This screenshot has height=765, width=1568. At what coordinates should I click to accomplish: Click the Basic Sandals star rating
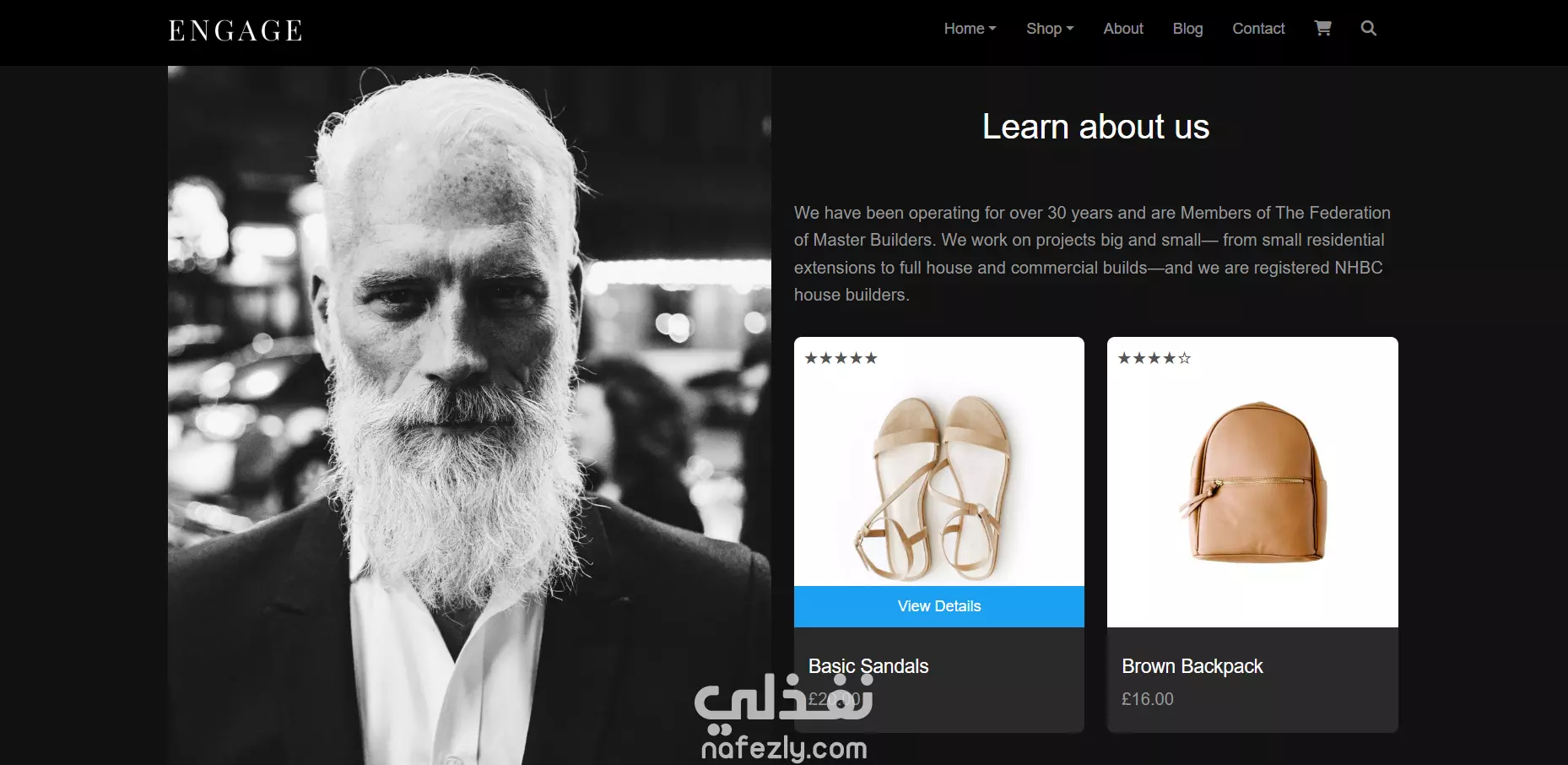point(841,358)
